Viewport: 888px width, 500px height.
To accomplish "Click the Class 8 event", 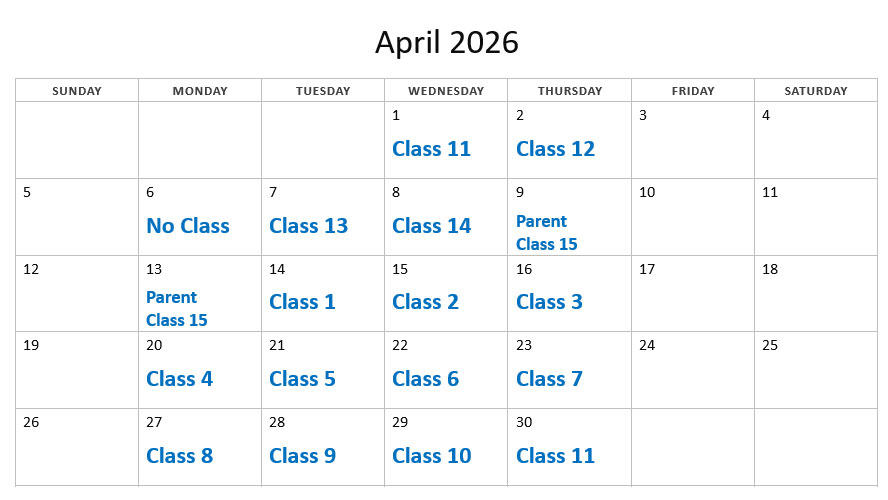I will click(179, 456).
